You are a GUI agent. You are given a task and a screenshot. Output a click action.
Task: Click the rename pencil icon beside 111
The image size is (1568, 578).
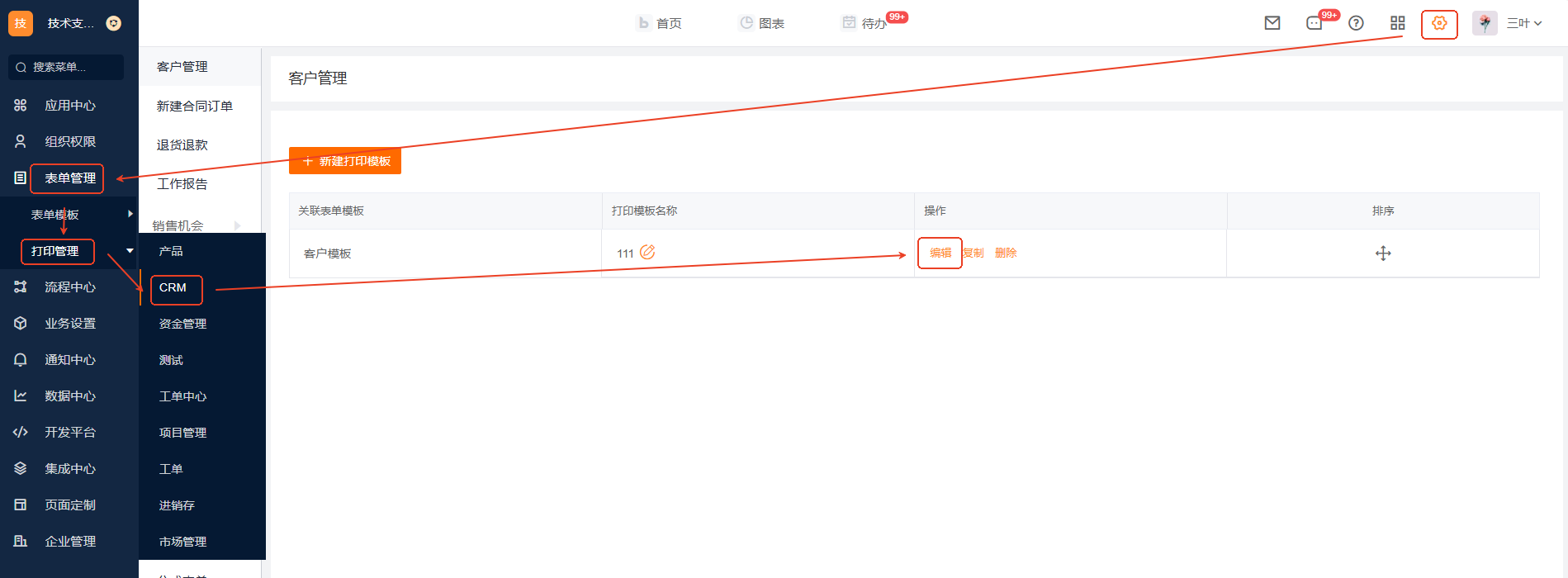[647, 252]
